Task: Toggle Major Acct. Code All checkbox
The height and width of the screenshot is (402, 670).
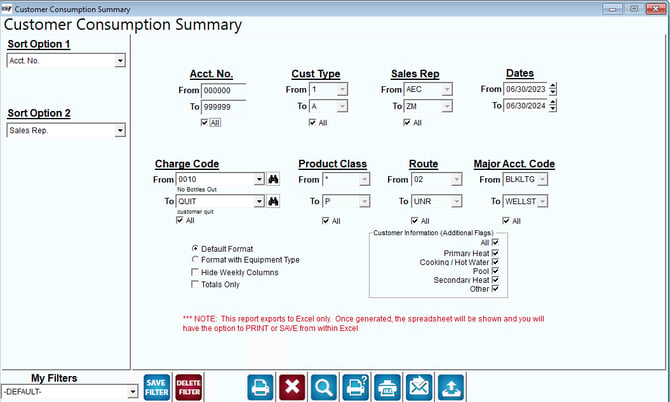Action: pyautogui.click(x=506, y=221)
